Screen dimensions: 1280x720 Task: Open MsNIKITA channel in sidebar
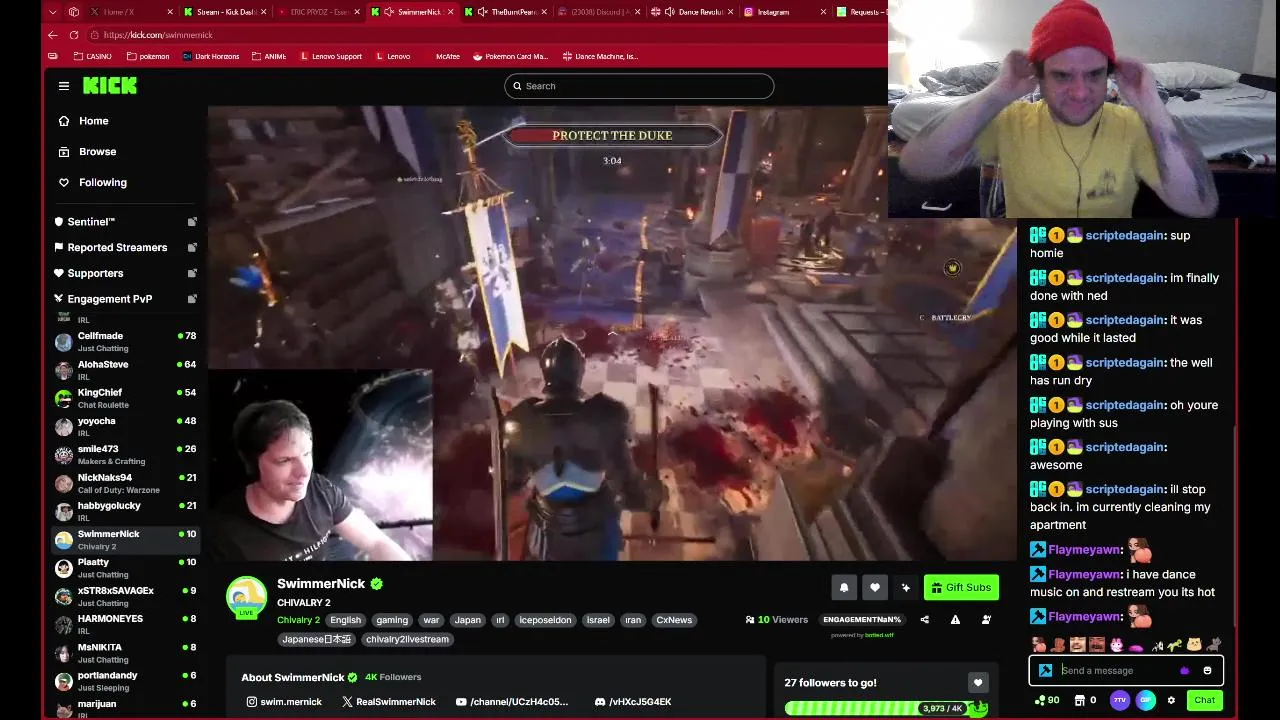coord(126,653)
